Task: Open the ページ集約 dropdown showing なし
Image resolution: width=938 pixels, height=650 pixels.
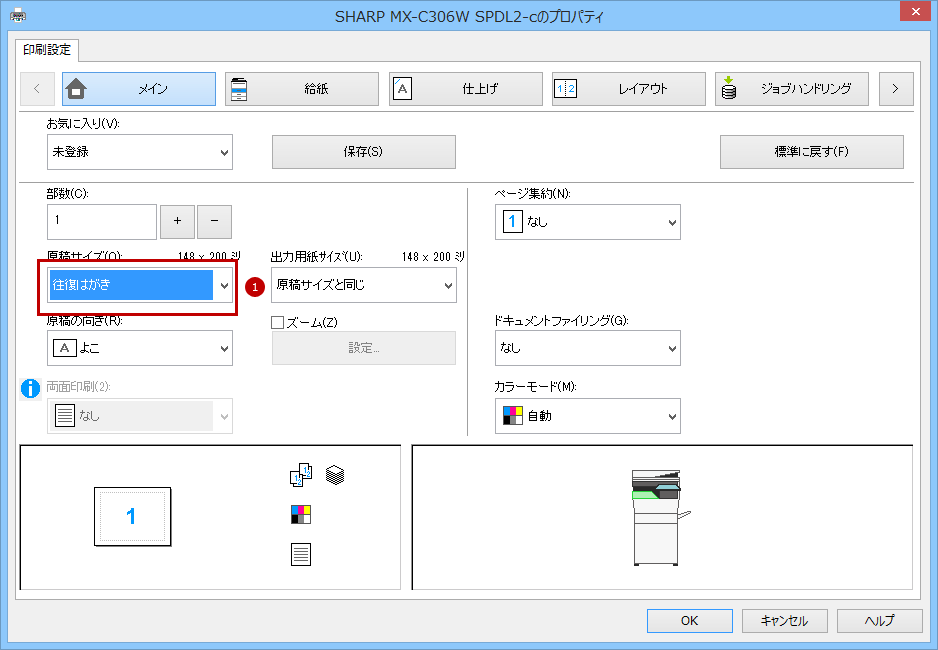Action: [x=587, y=222]
